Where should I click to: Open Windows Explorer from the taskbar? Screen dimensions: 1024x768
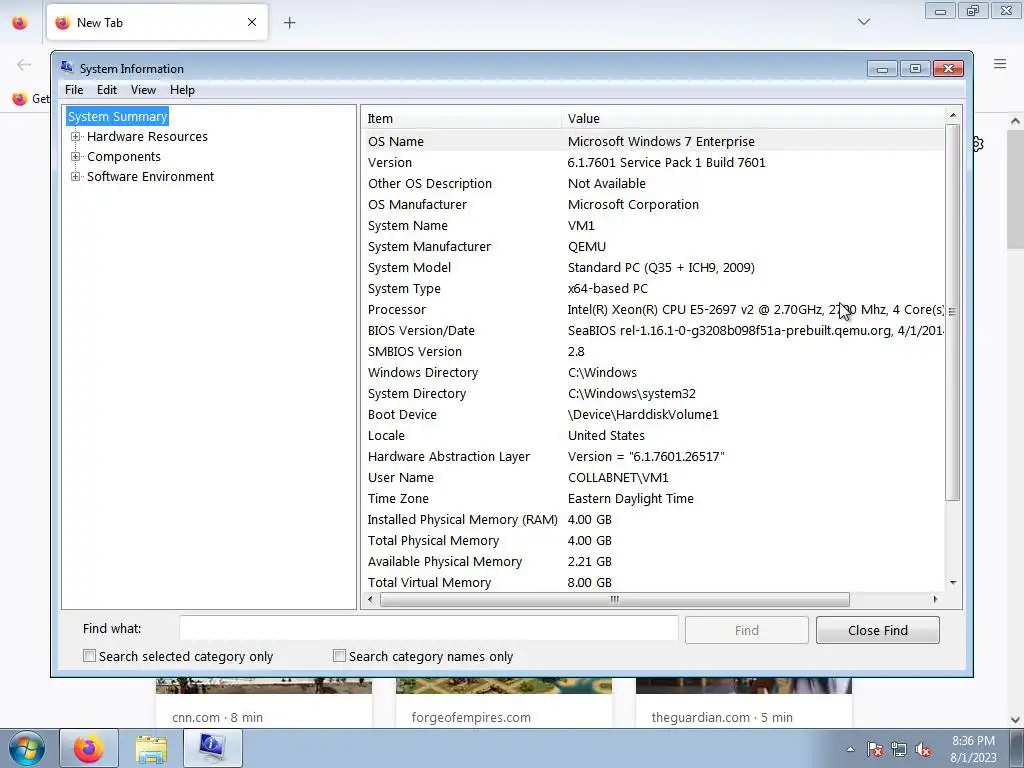point(151,748)
